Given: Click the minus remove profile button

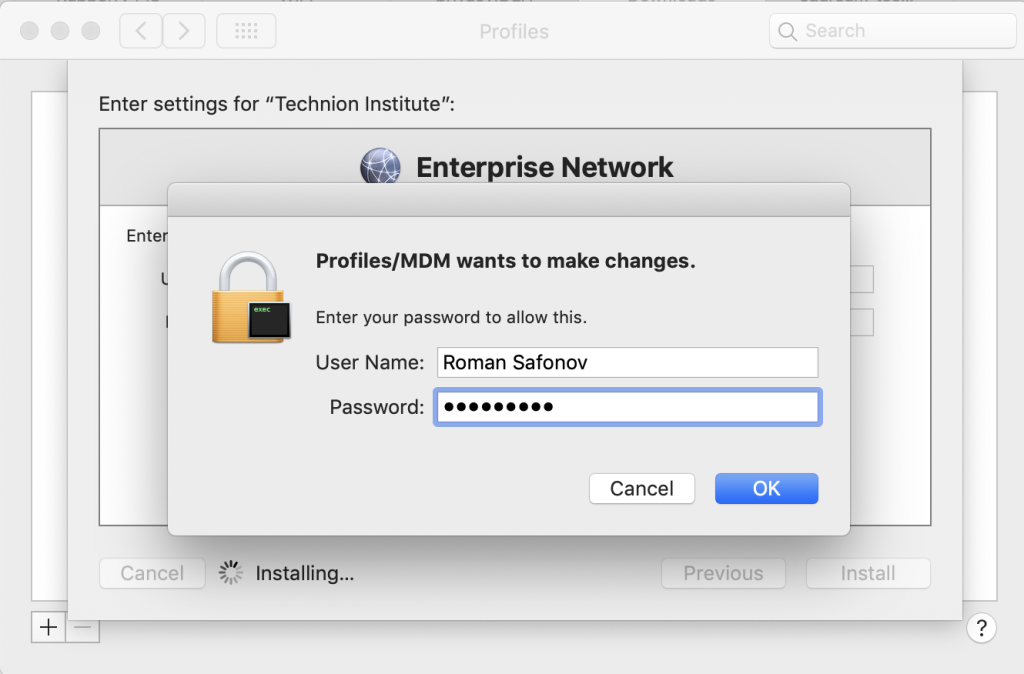Looking at the screenshot, I should click(83, 627).
